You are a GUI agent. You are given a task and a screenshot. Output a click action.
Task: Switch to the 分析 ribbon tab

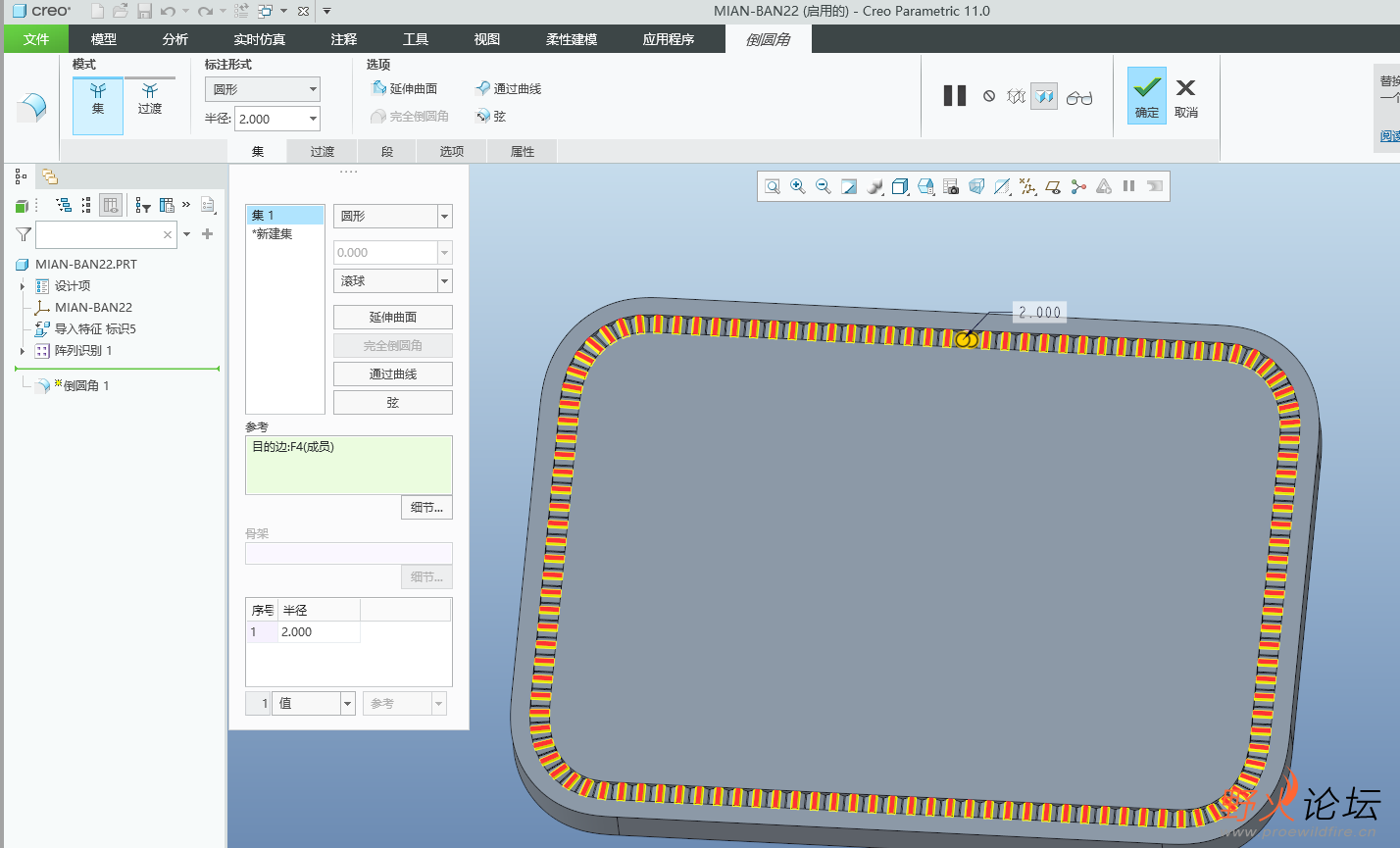[175, 39]
